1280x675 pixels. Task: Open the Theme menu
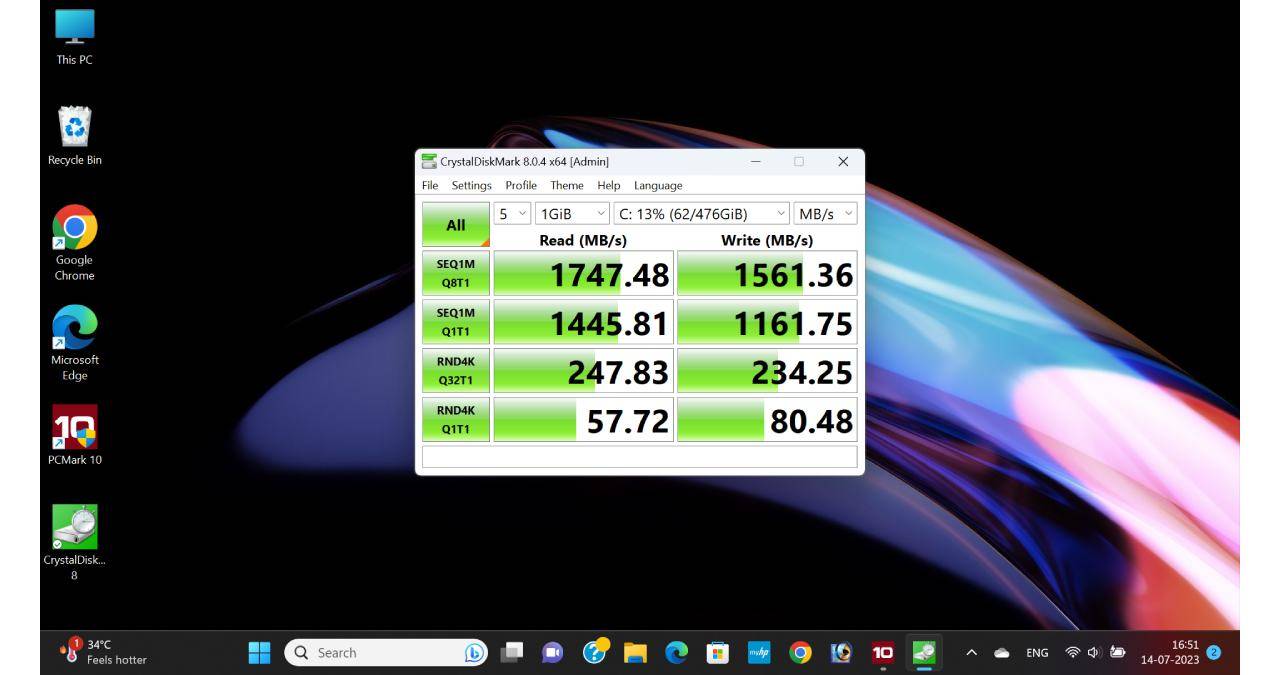(566, 185)
